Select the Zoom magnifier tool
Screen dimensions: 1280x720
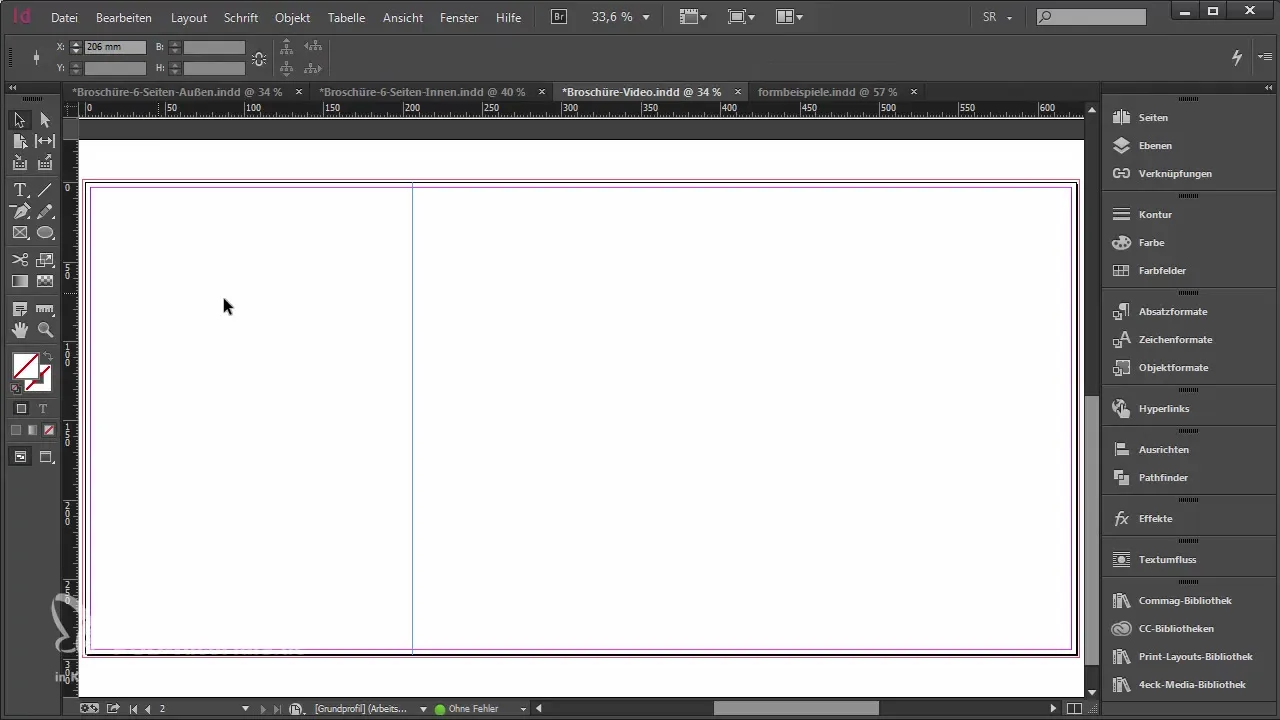(45, 330)
